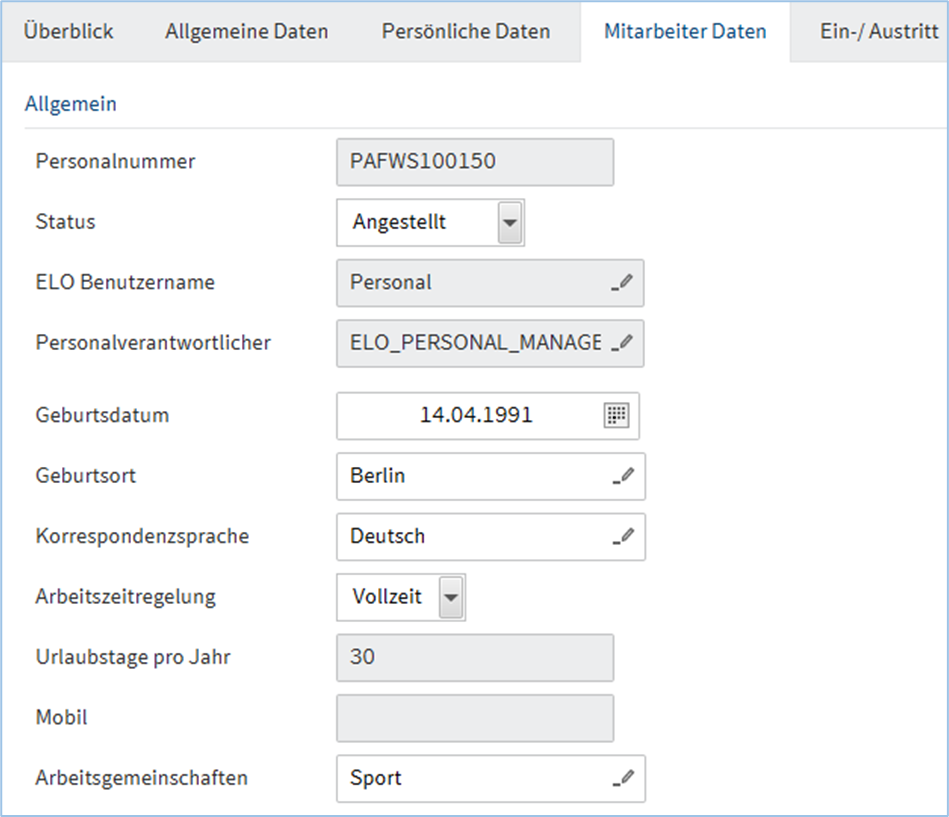Click the empty Mobil field
The height and width of the screenshot is (817, 949).
474,718
